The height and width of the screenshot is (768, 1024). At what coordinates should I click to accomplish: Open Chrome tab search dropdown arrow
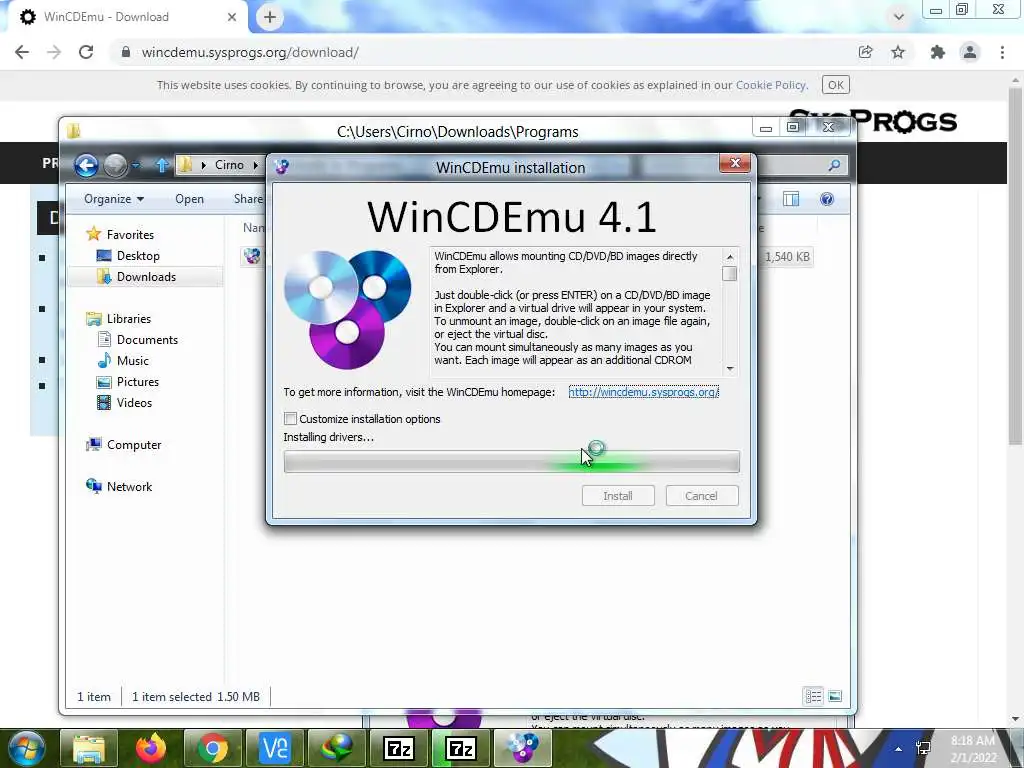pyautogui.click(x=899, y=16)
